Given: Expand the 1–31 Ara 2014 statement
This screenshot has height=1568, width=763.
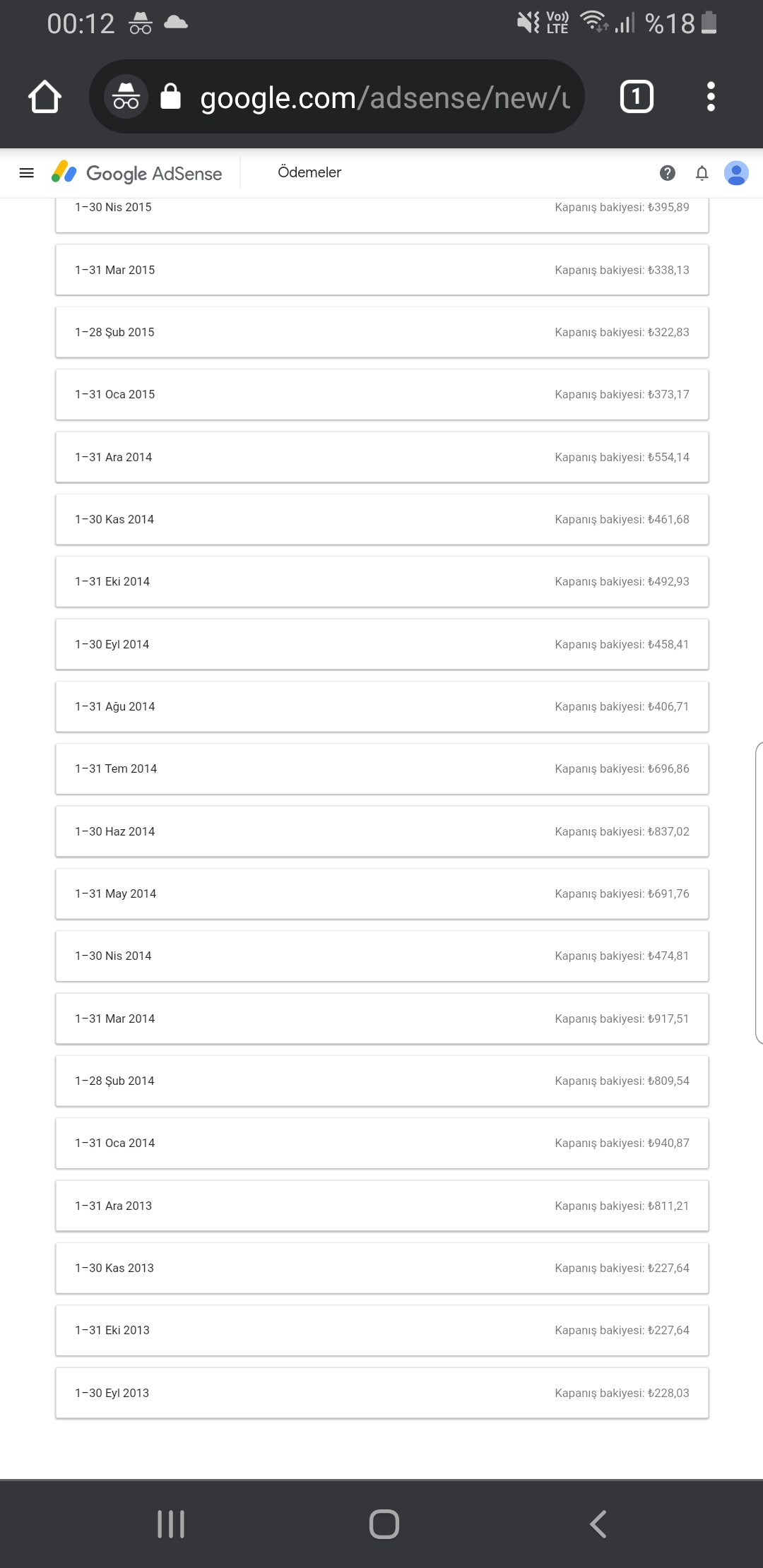Looking at the screenshot, I should (382, 457).
